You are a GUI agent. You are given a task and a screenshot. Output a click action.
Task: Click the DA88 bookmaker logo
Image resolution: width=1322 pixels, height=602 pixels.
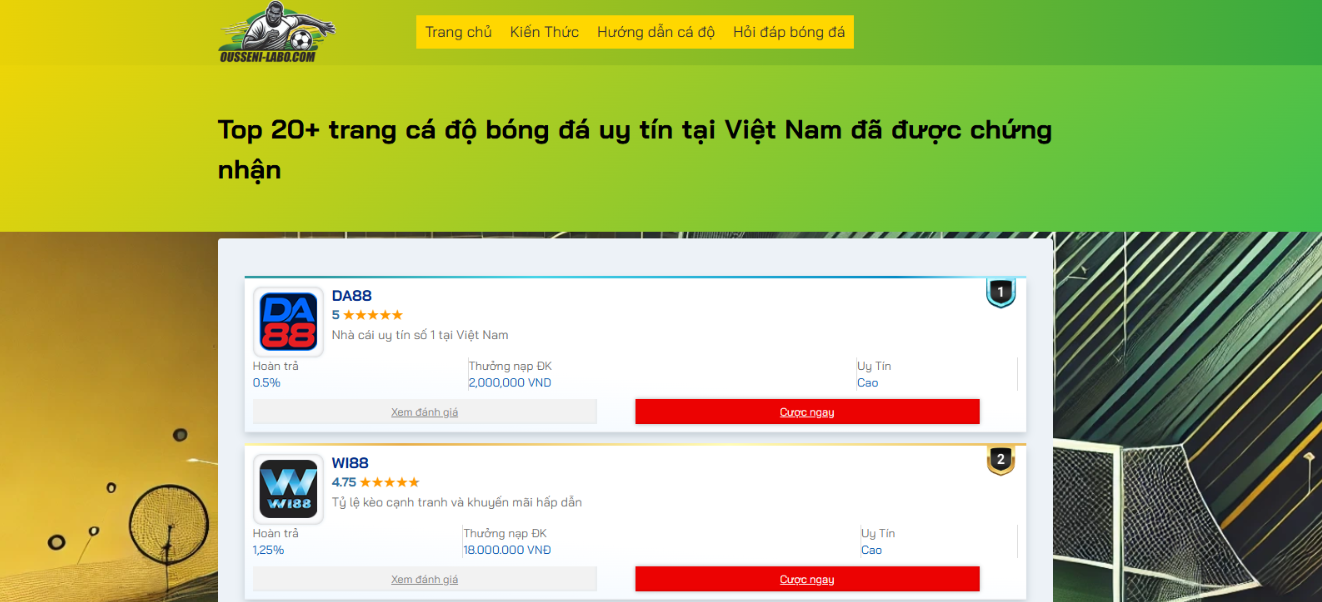(288, 322)
